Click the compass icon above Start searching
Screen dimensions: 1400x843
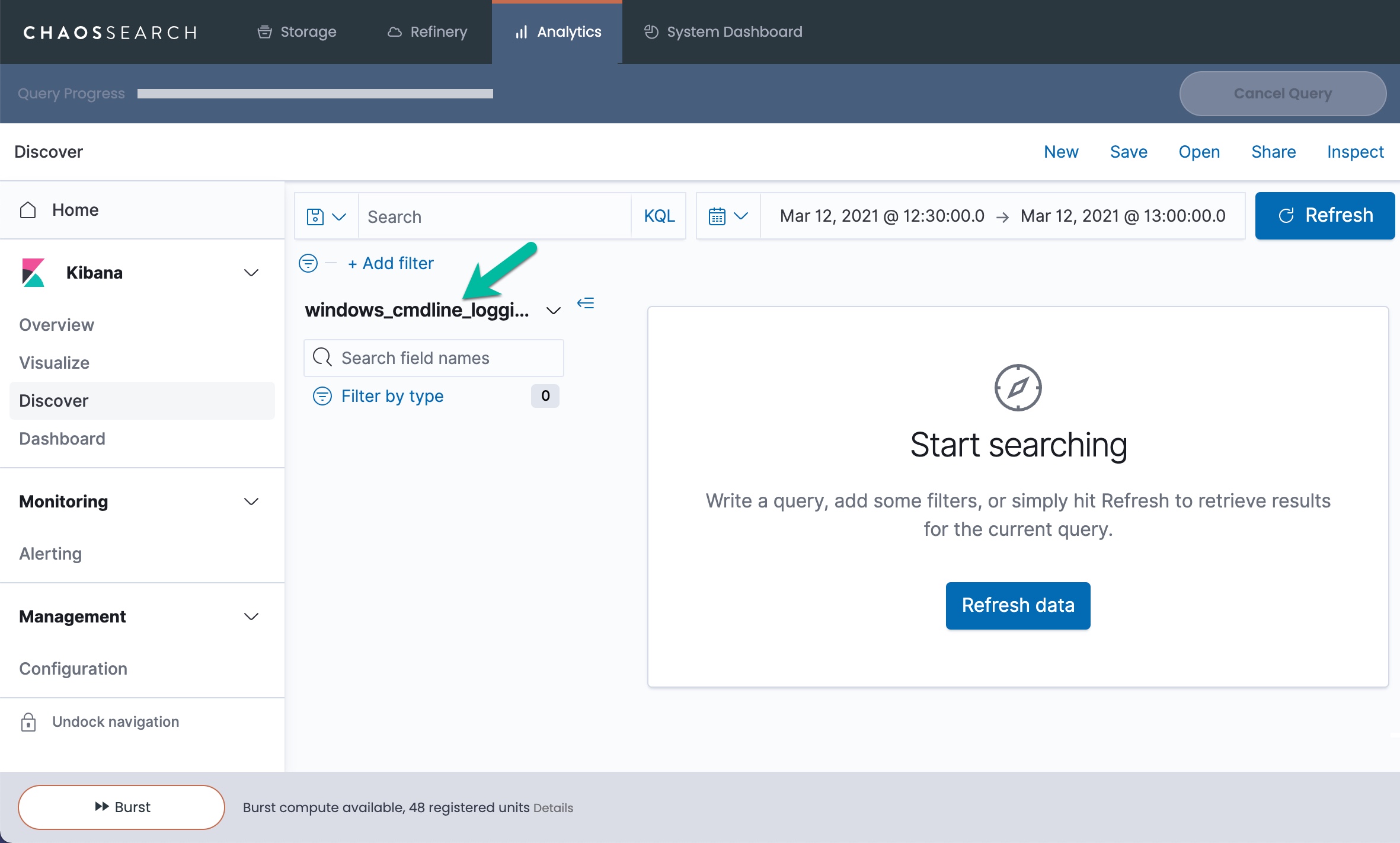click(x=1018, y=388)
